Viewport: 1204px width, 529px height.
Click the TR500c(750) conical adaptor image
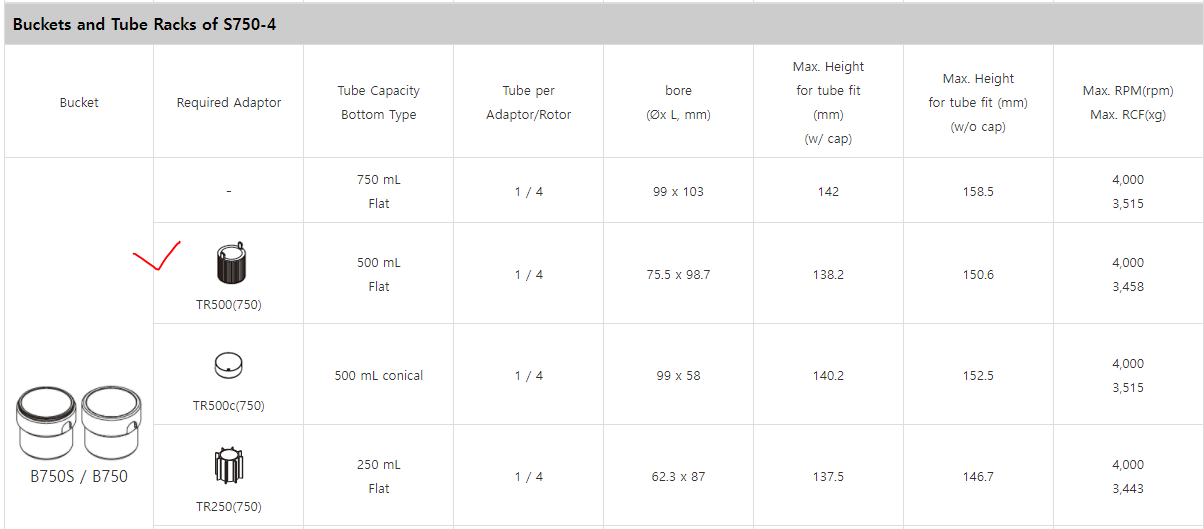229,366
